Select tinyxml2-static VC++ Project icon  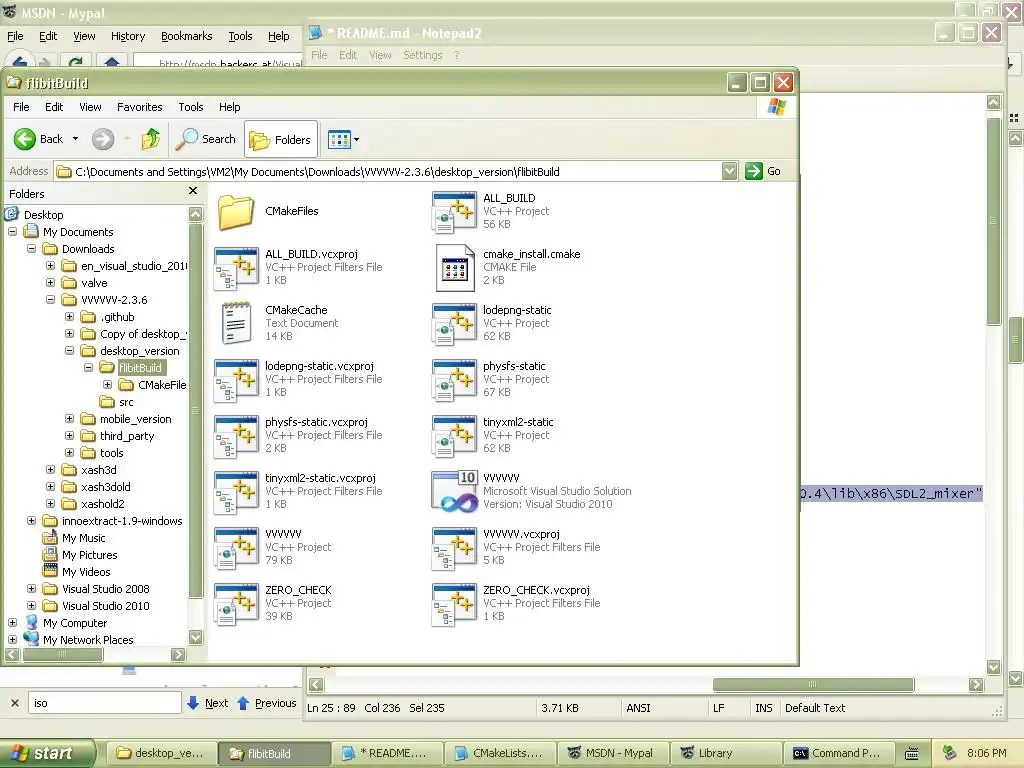coord(454,436)
